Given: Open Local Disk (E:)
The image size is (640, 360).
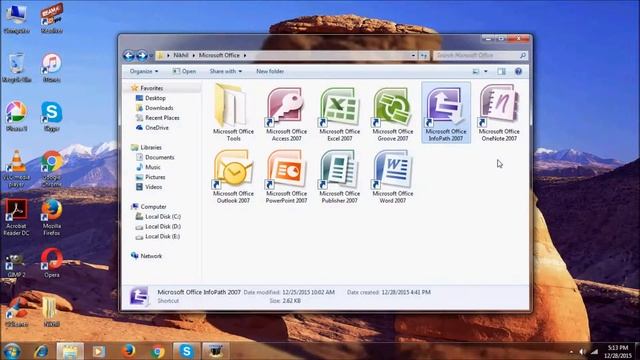Looking at the screenshot, I should [162, 236].
